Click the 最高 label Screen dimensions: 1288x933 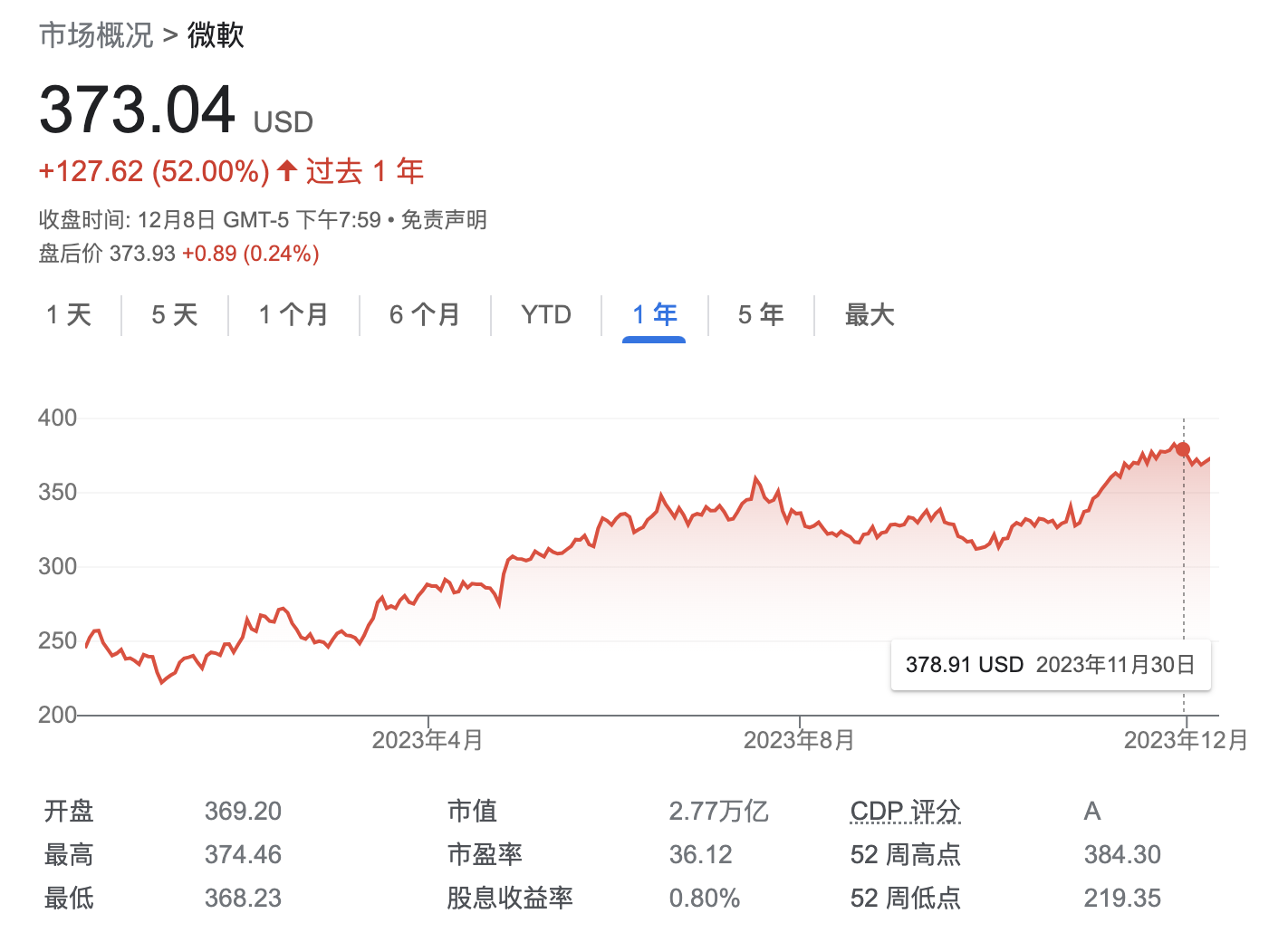click(x=69, y=854)
